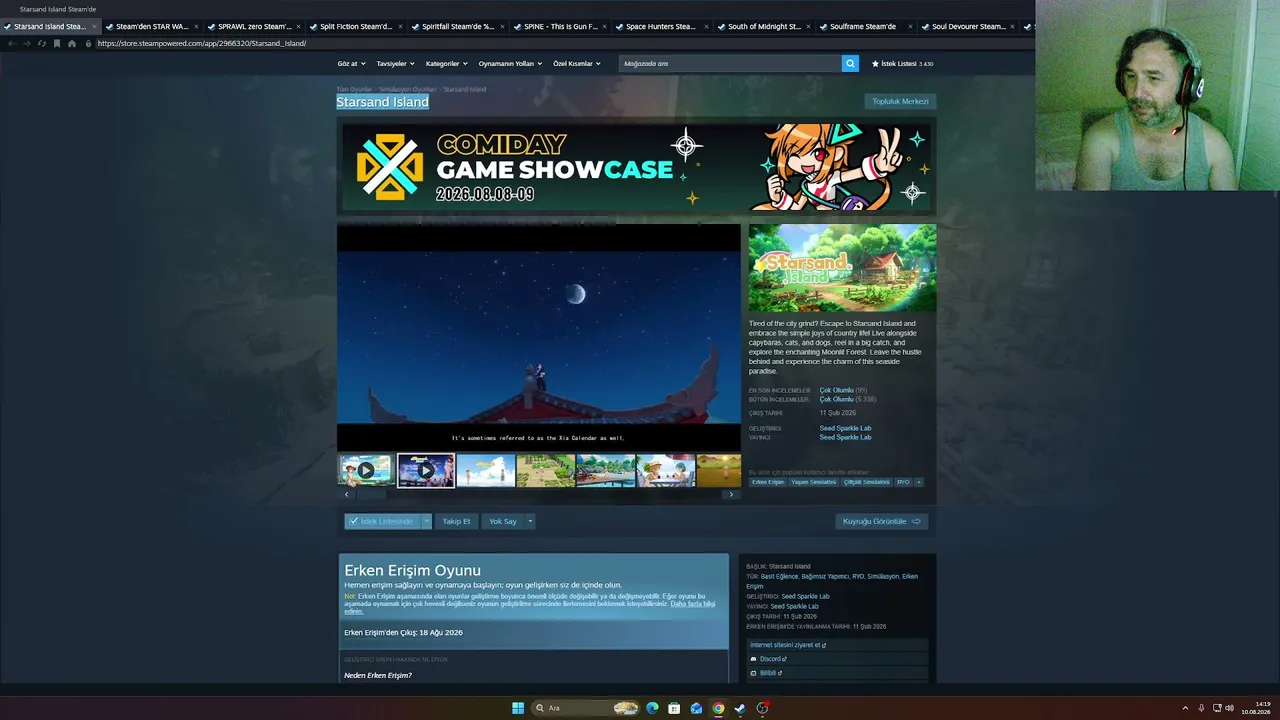Click the Kuyruğu Görüntüle button
This screenshot has width=1280, height=720.
click(x=882, y=521)
